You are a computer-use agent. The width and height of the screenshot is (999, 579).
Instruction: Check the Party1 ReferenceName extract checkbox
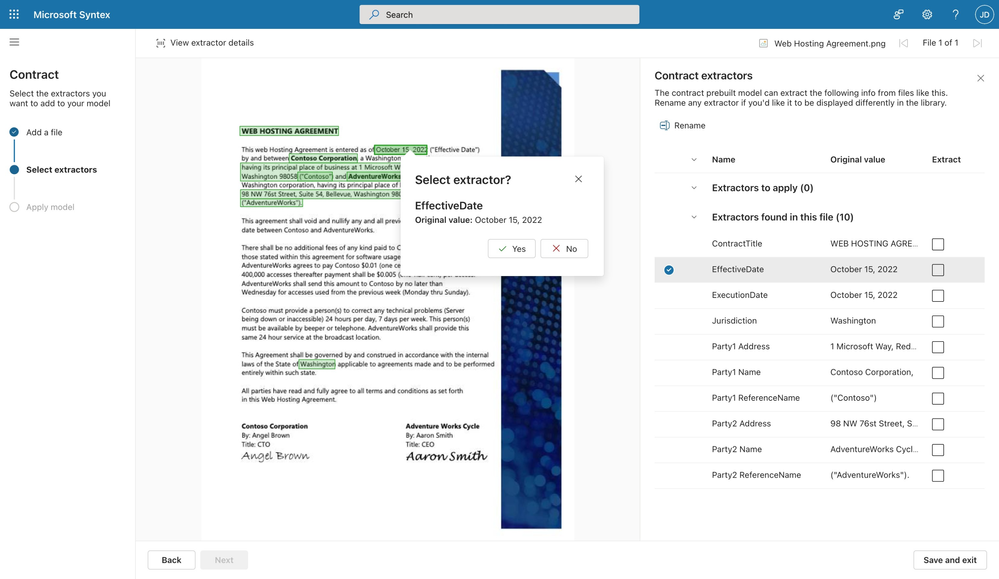coord(938,398)
